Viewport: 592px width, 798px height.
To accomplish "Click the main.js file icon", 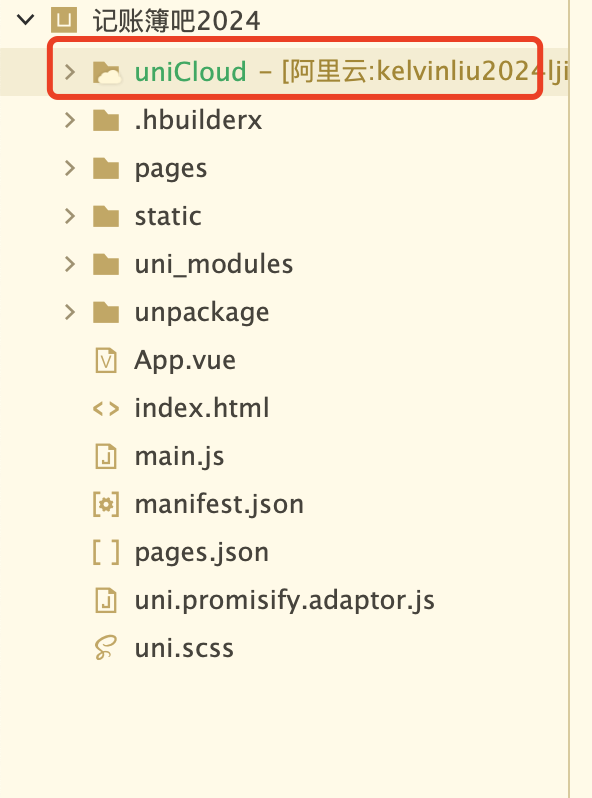I will point(106,457).
